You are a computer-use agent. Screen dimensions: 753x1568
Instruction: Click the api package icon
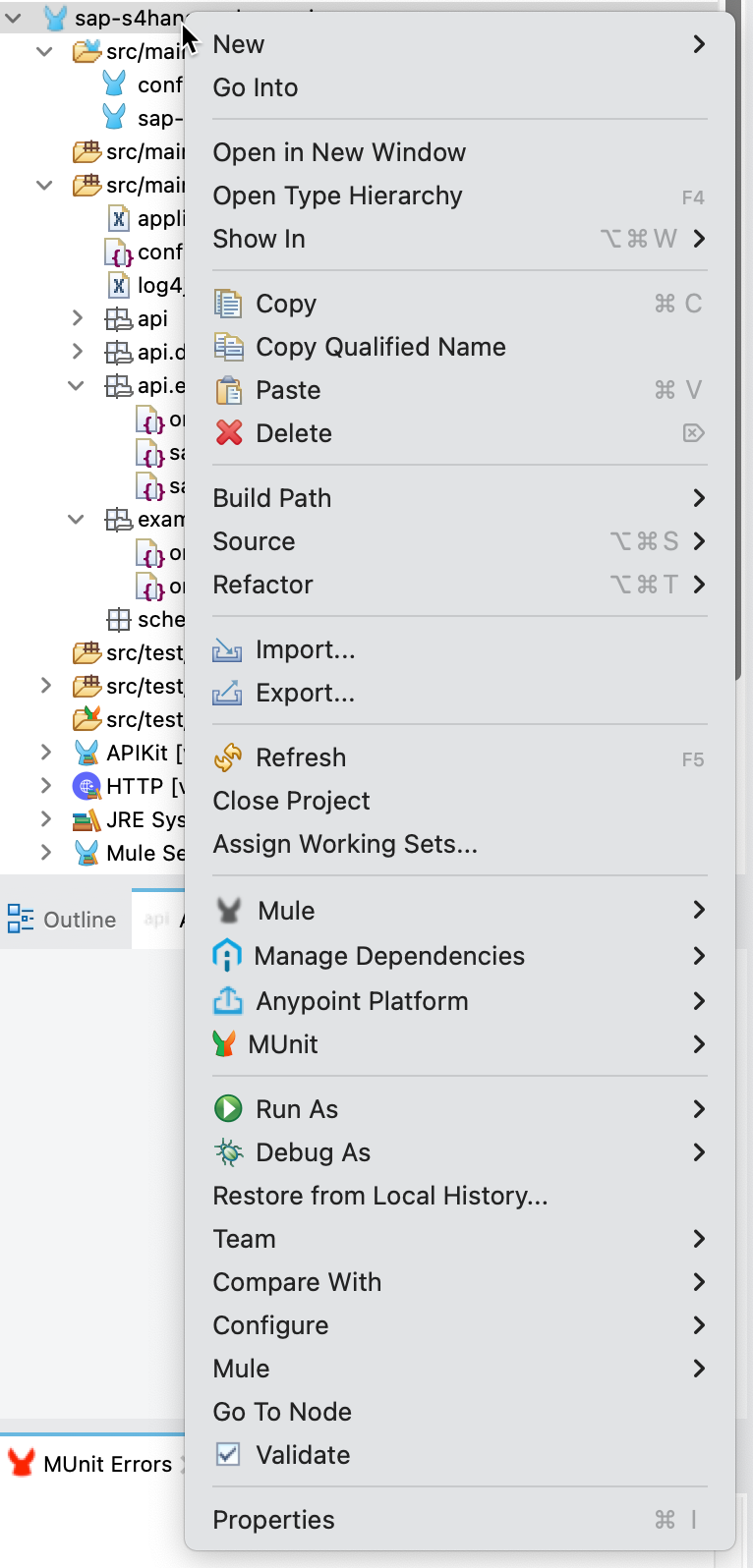(118, 318)
